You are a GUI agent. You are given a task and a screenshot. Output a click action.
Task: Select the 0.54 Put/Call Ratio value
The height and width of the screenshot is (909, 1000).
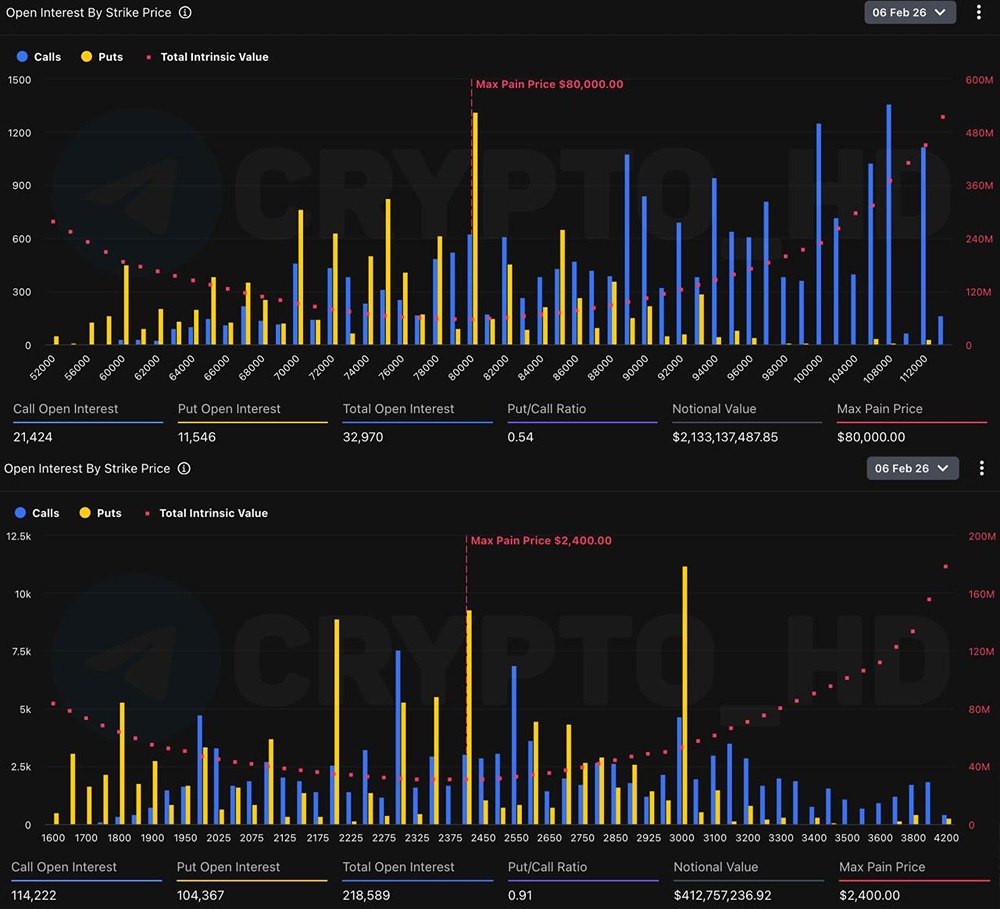[x=520, y=437]
